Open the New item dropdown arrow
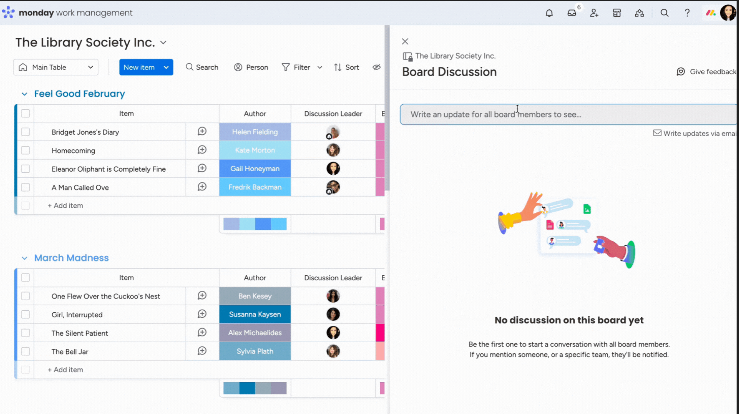Viewport: 739px width, 414px height. click(166, 67)
